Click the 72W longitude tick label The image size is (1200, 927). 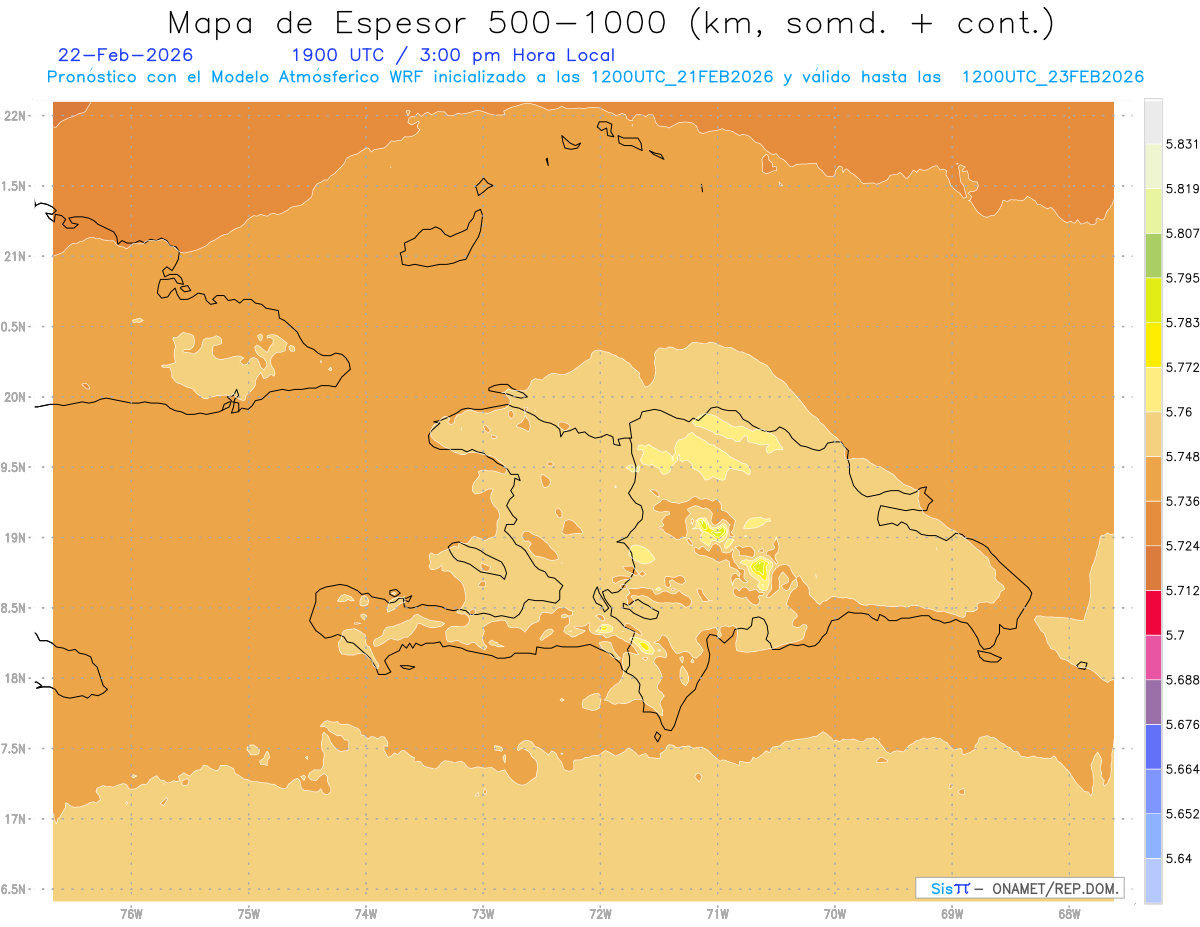[601, 913]
